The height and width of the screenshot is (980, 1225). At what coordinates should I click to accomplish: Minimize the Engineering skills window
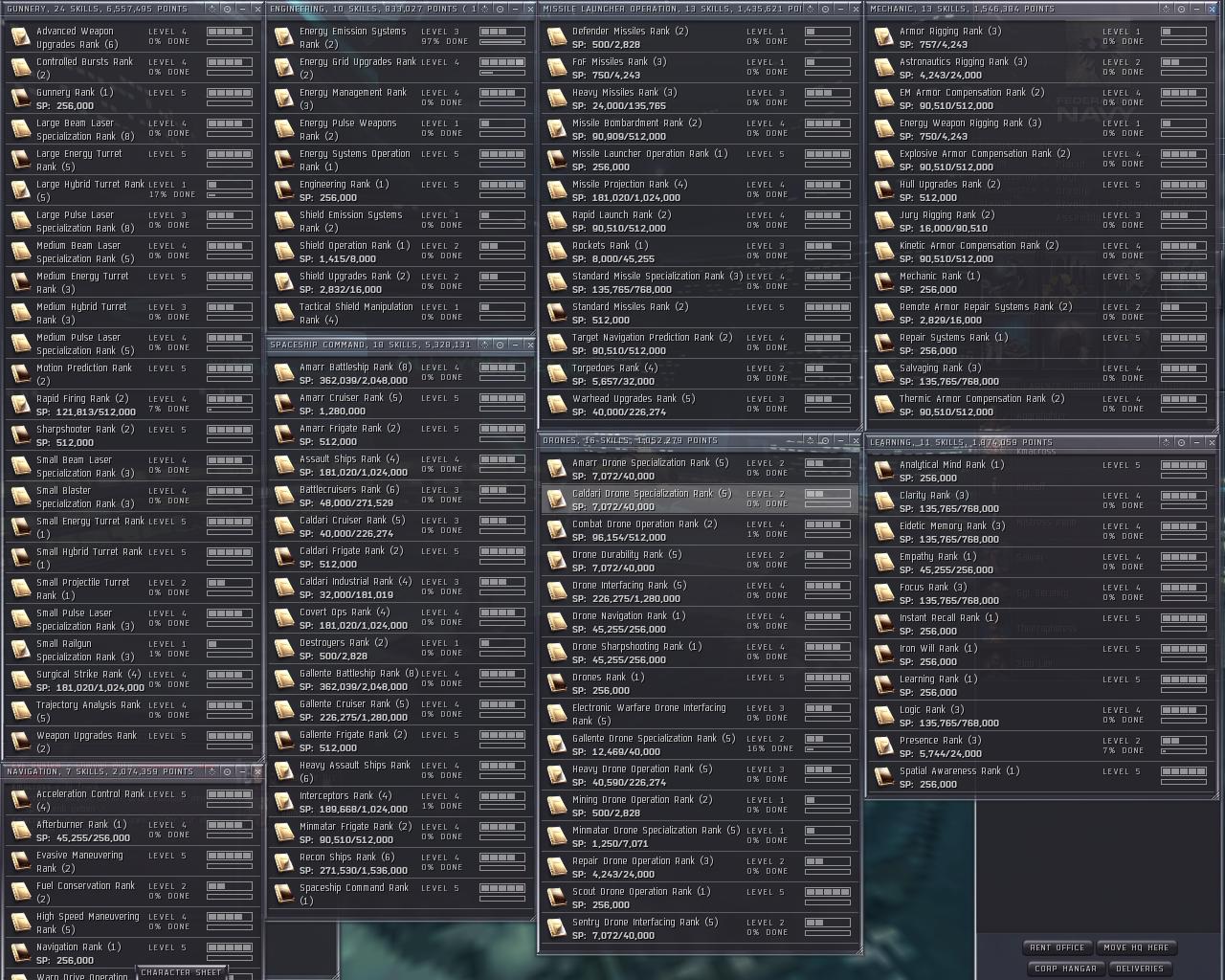514,9
